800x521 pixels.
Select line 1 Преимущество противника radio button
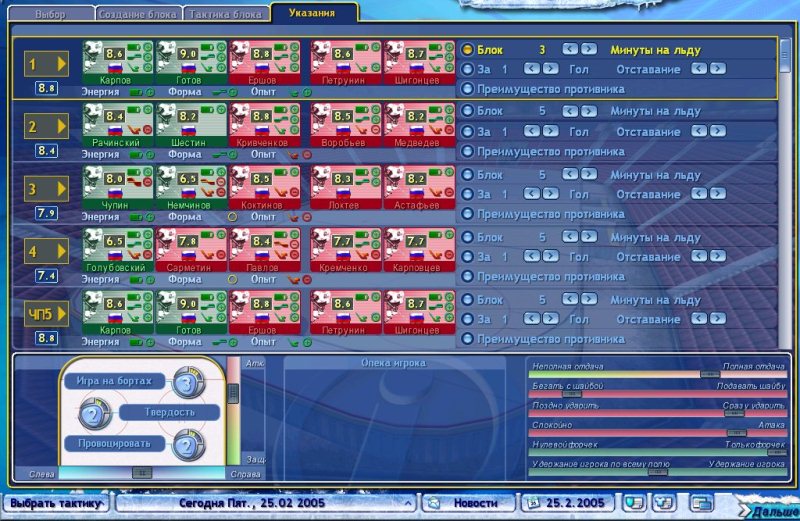[x=467, y=89]
